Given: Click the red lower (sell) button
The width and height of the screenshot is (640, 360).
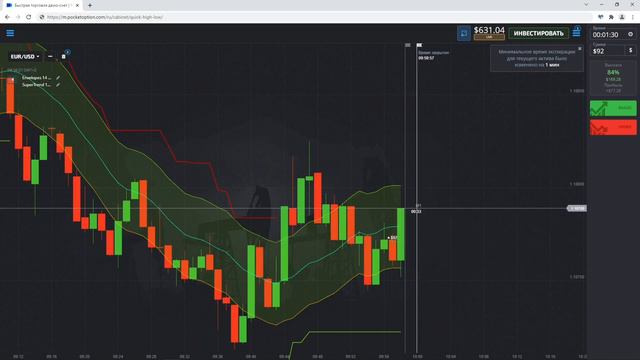Looking at the screenshot, I should click(x=613, y=127).
